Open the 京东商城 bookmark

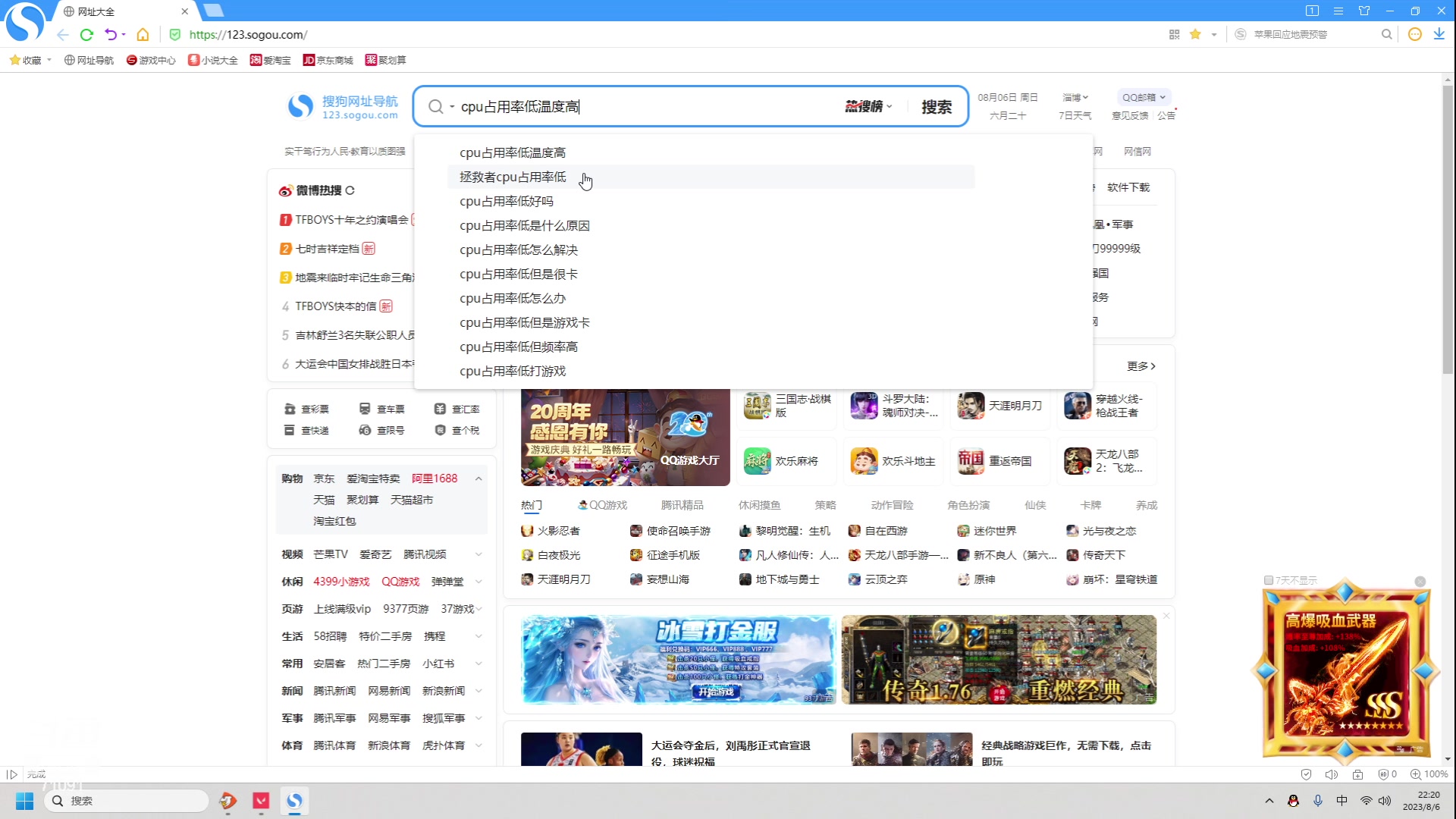(x=328, y=60)
